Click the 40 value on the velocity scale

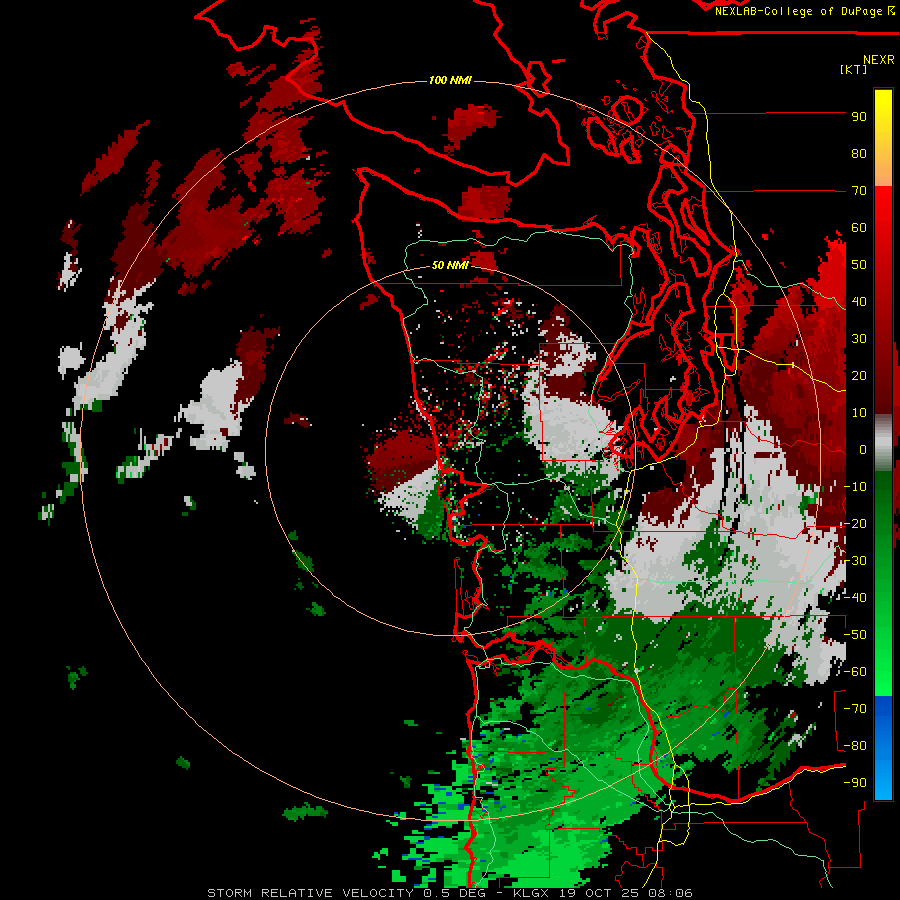pyautogui.click(x=859, y=301)
